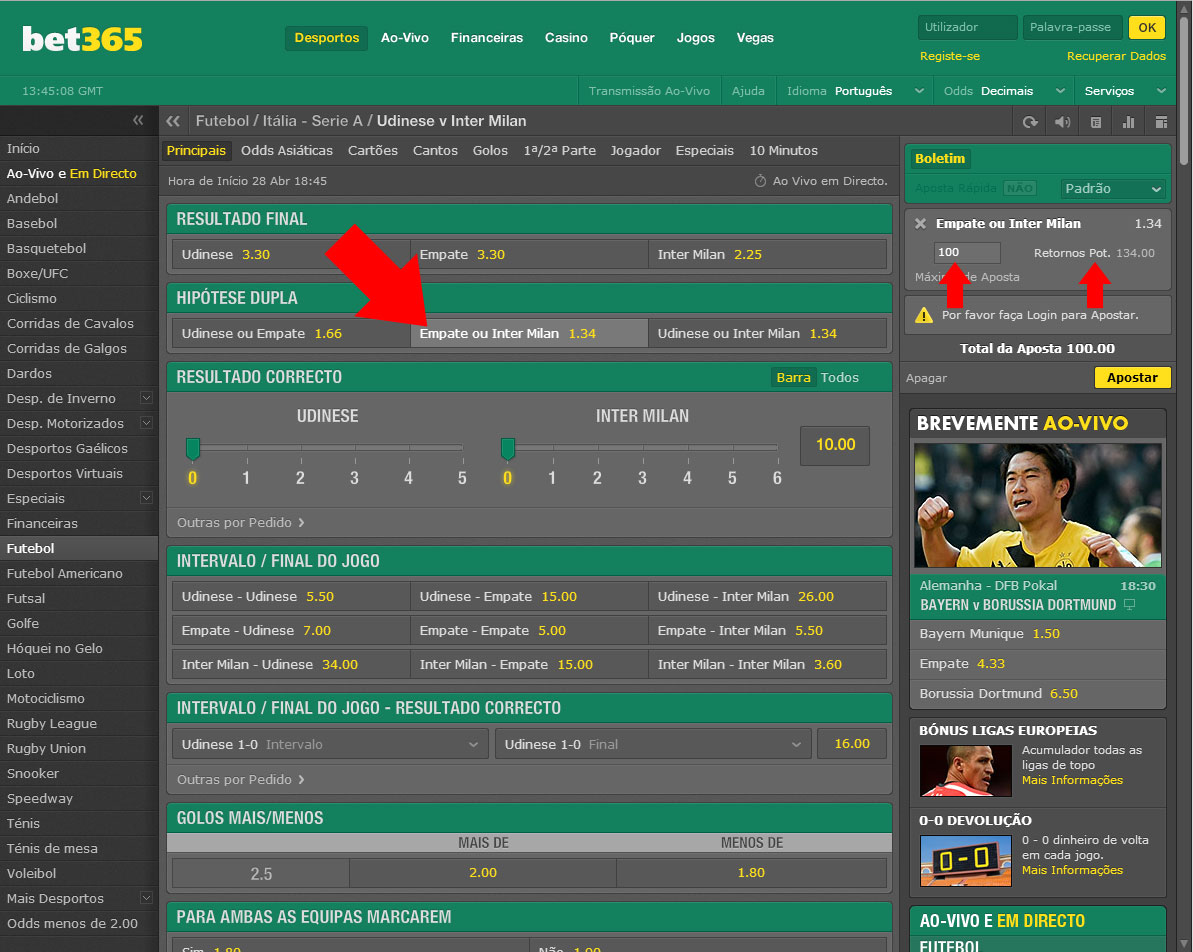Click the refresh icon in match toolbar
This screenshot has height=952, width=1193.
click(x=1030, y=122)
